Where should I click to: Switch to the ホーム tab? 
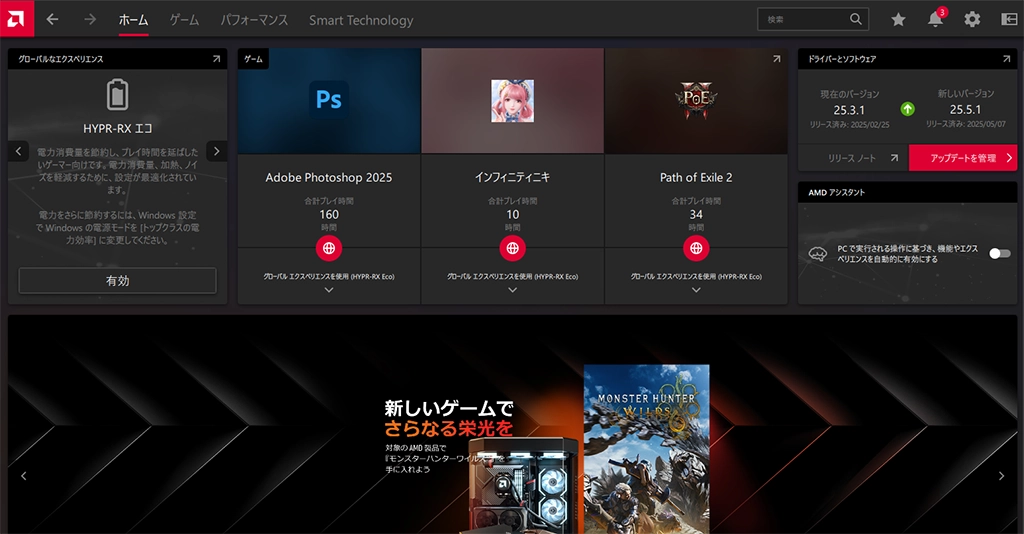click(x=133, y=20)
